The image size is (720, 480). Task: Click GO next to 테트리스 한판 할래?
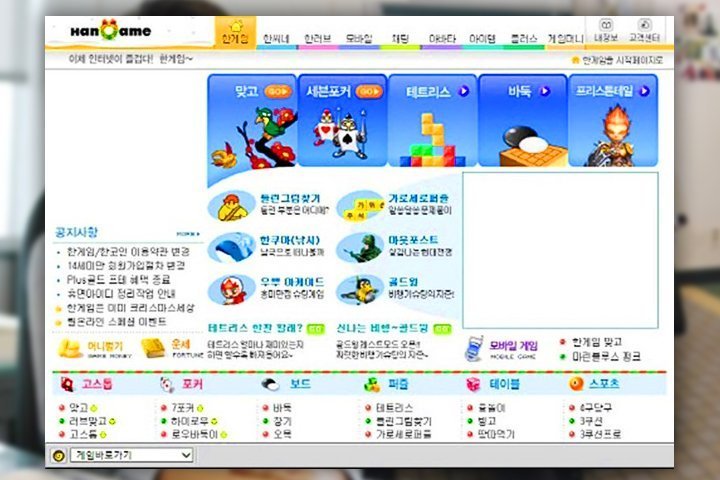tap(315, 329)
